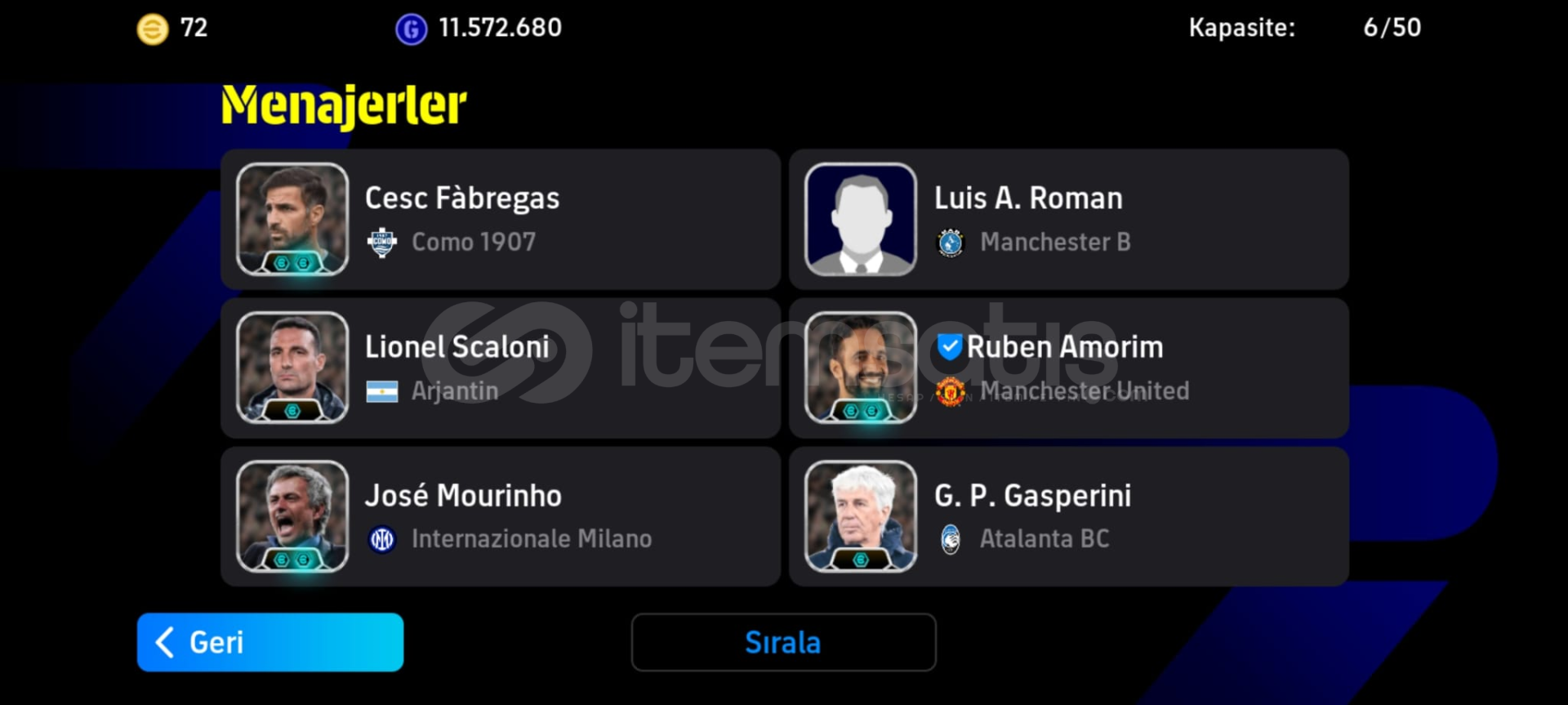Go back with the Geri button
This screenshot has height=705, width=1568.
pos(270,642)
